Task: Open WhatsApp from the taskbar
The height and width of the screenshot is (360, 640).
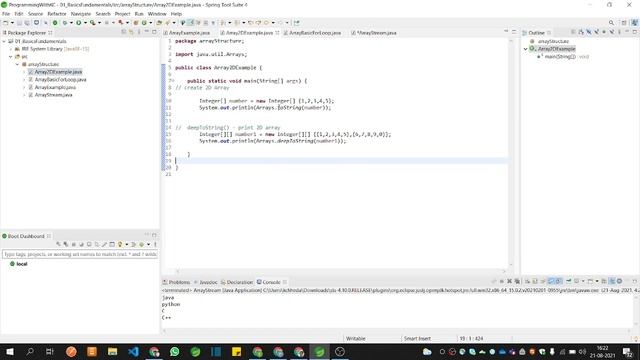Action: tap(174, 351)
